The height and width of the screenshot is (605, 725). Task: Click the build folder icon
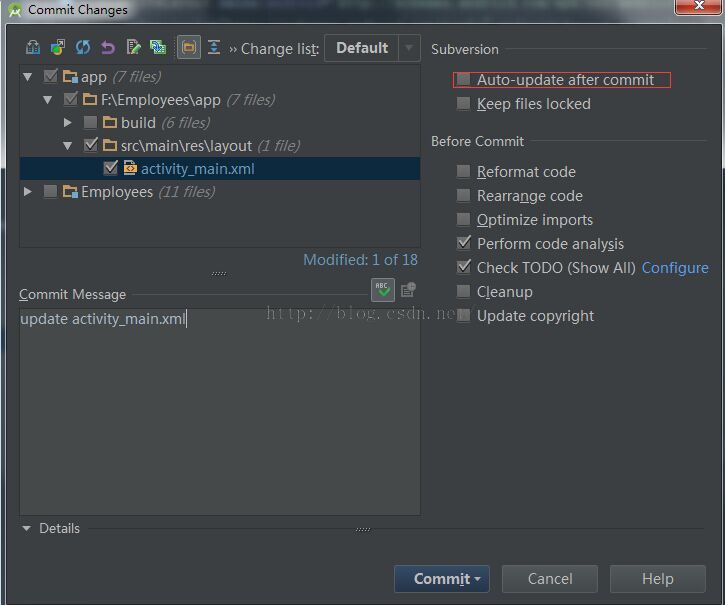pos(110,122)
